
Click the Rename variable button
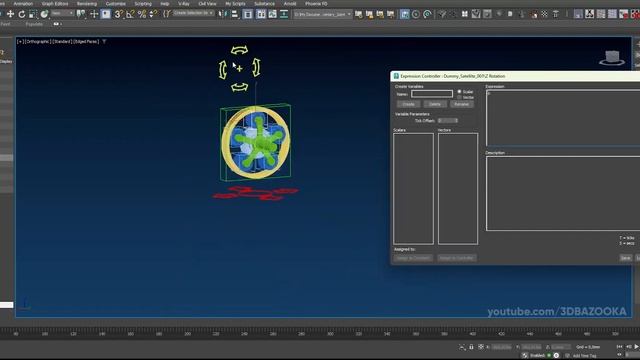point(462,104)
